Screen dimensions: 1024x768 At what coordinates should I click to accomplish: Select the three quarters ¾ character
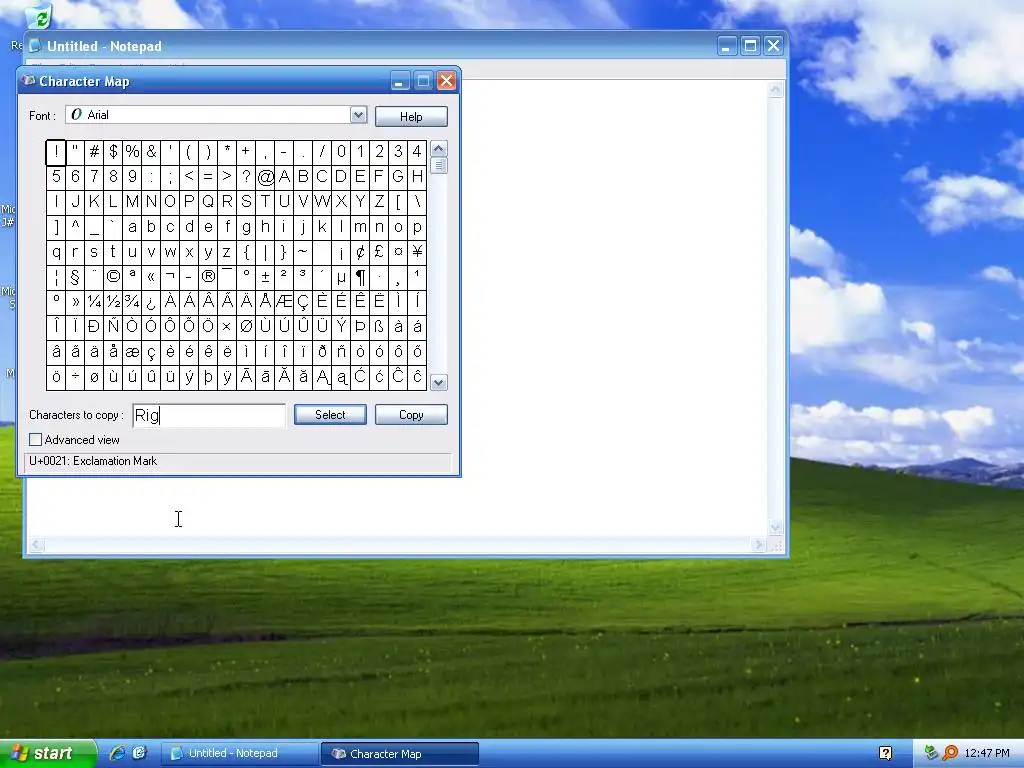(132, 302)
